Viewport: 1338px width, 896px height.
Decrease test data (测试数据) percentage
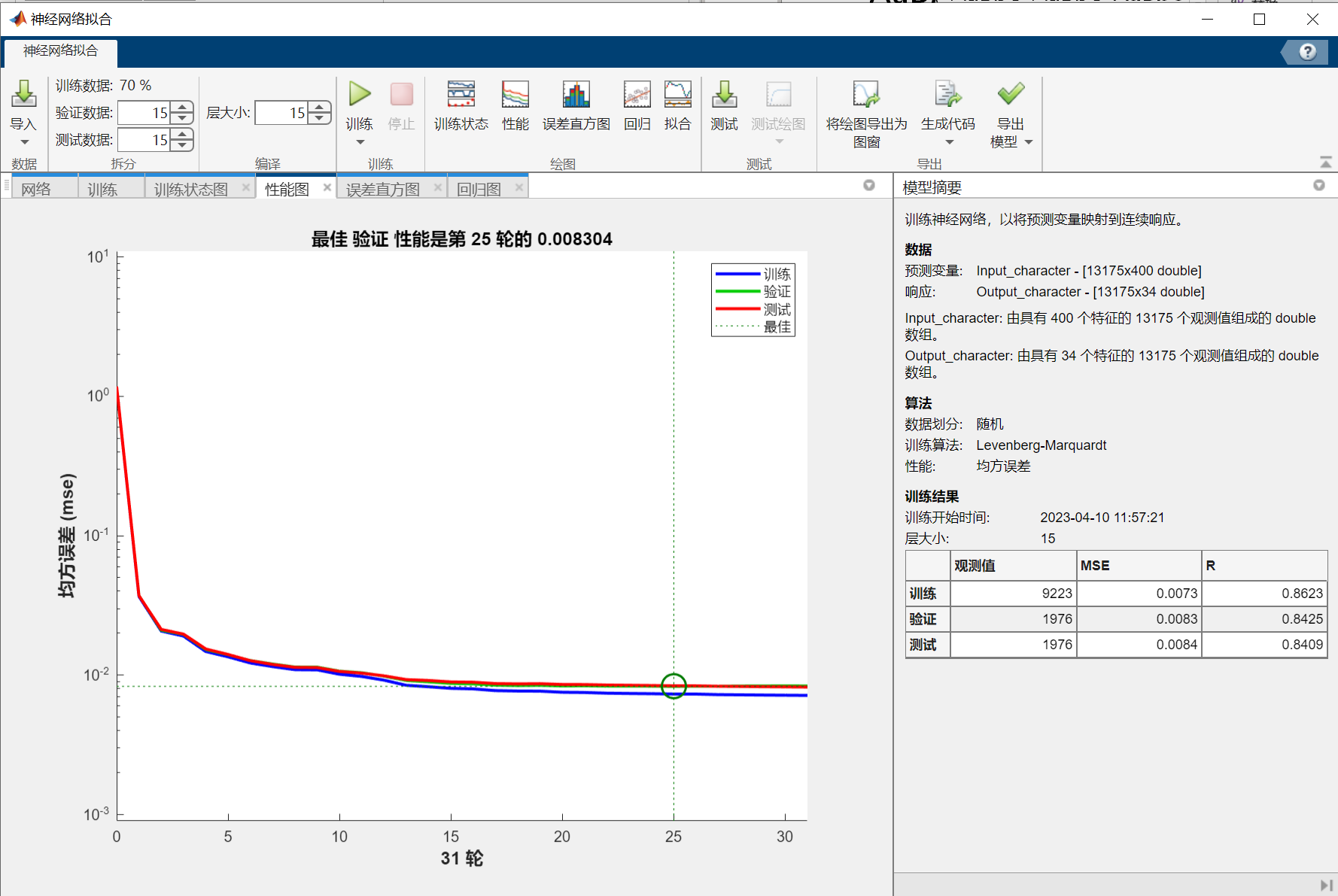[182, 145]
